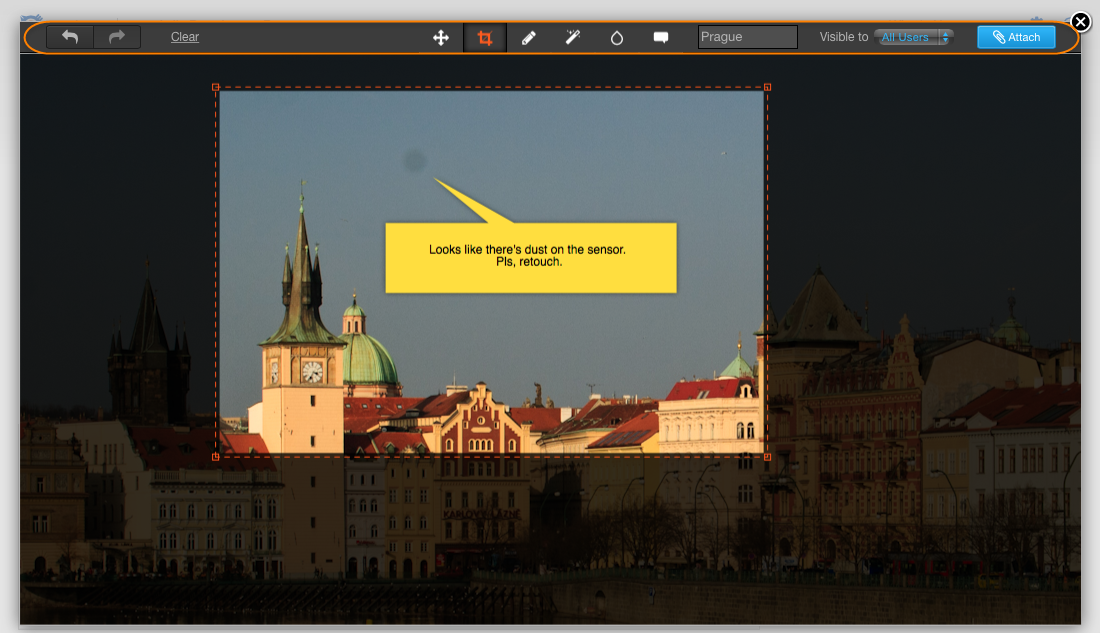Click the clock face on the tower
Image resolution: width=1100 pixels, height=633 pixels.
coord(312,371)
